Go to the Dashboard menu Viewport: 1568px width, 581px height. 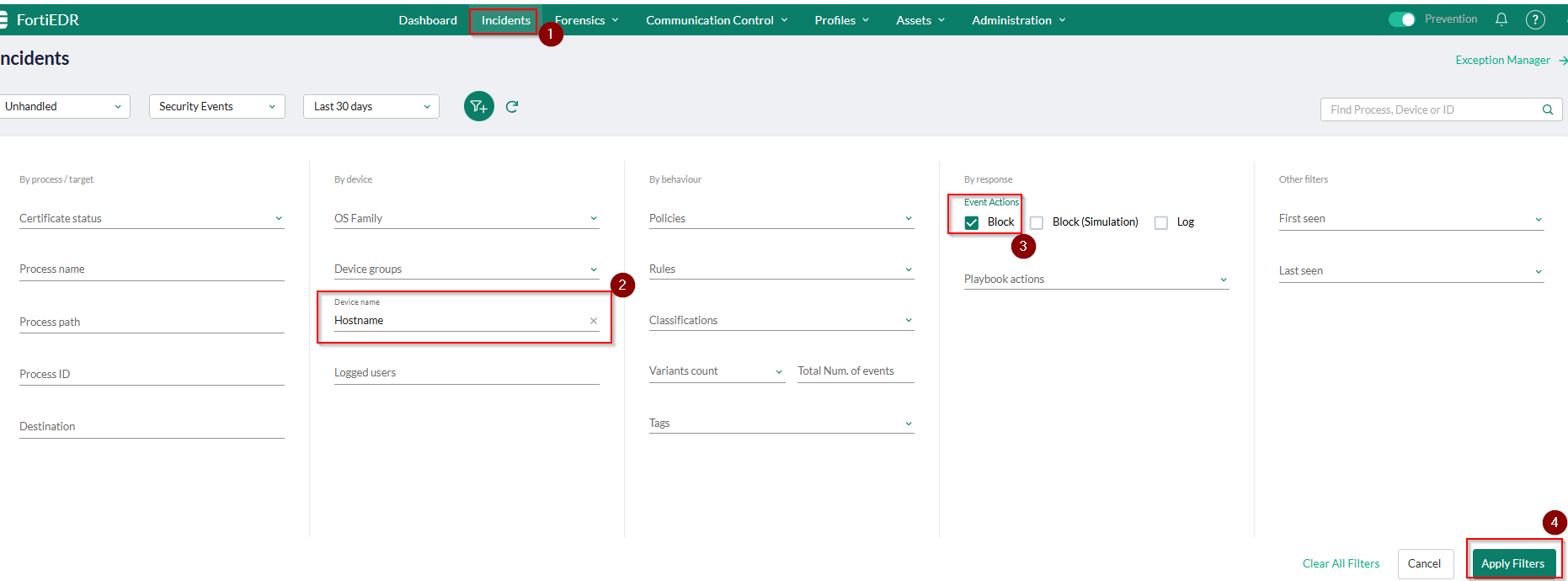428,20
